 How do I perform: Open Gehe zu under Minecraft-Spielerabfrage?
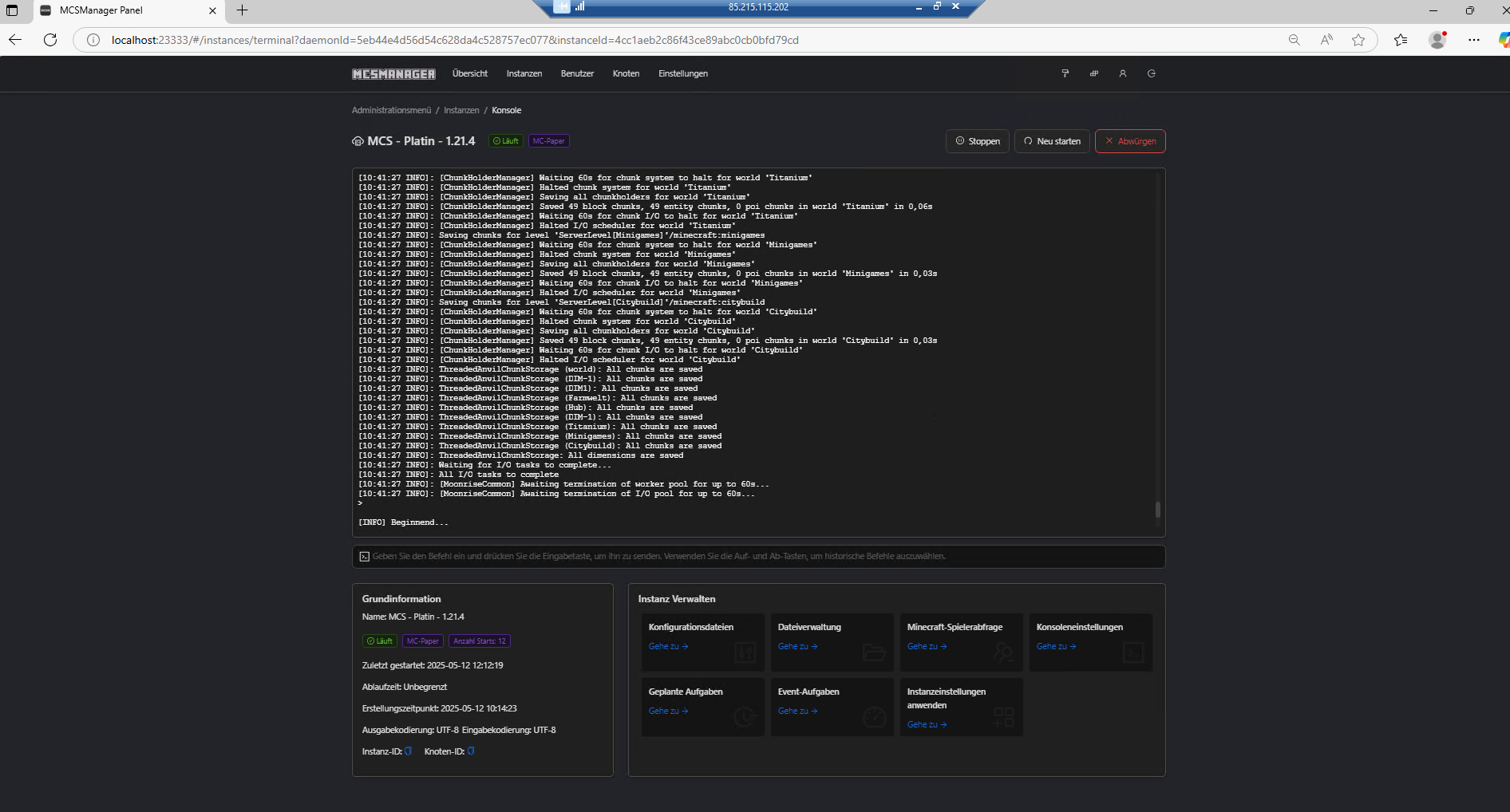(x=927, y=646)
